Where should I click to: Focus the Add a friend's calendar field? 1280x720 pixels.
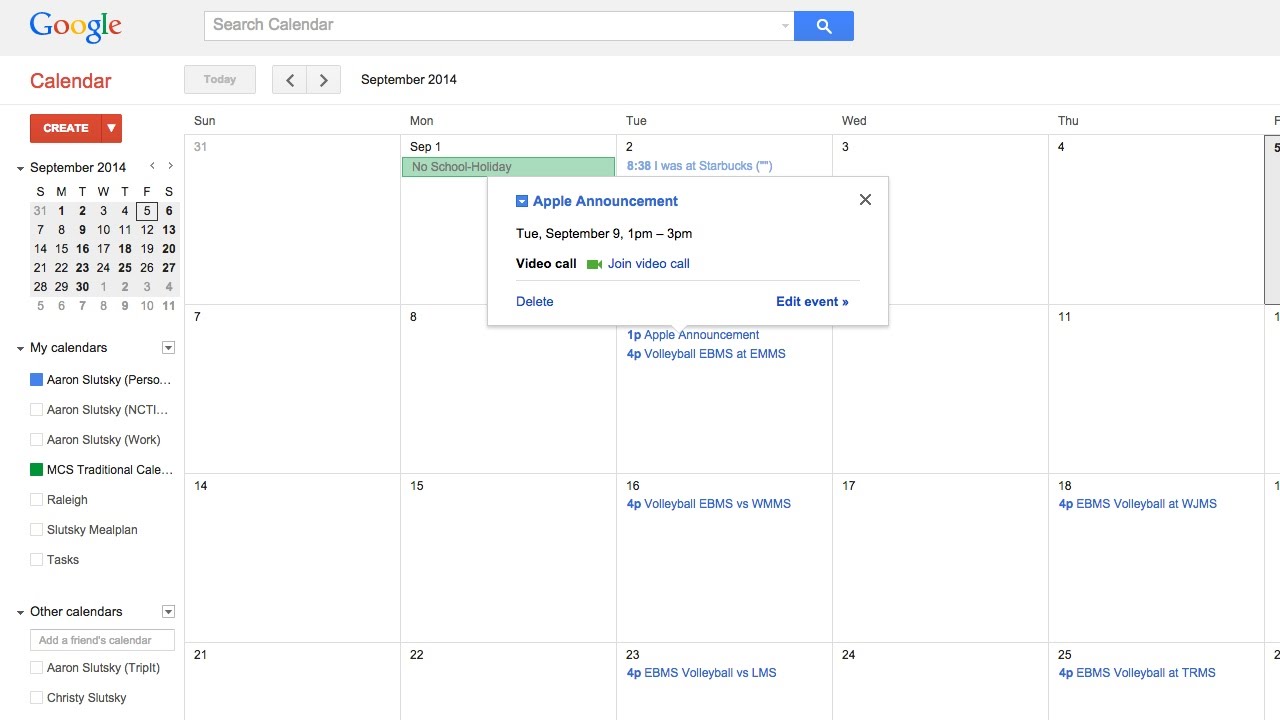(102, 640)
